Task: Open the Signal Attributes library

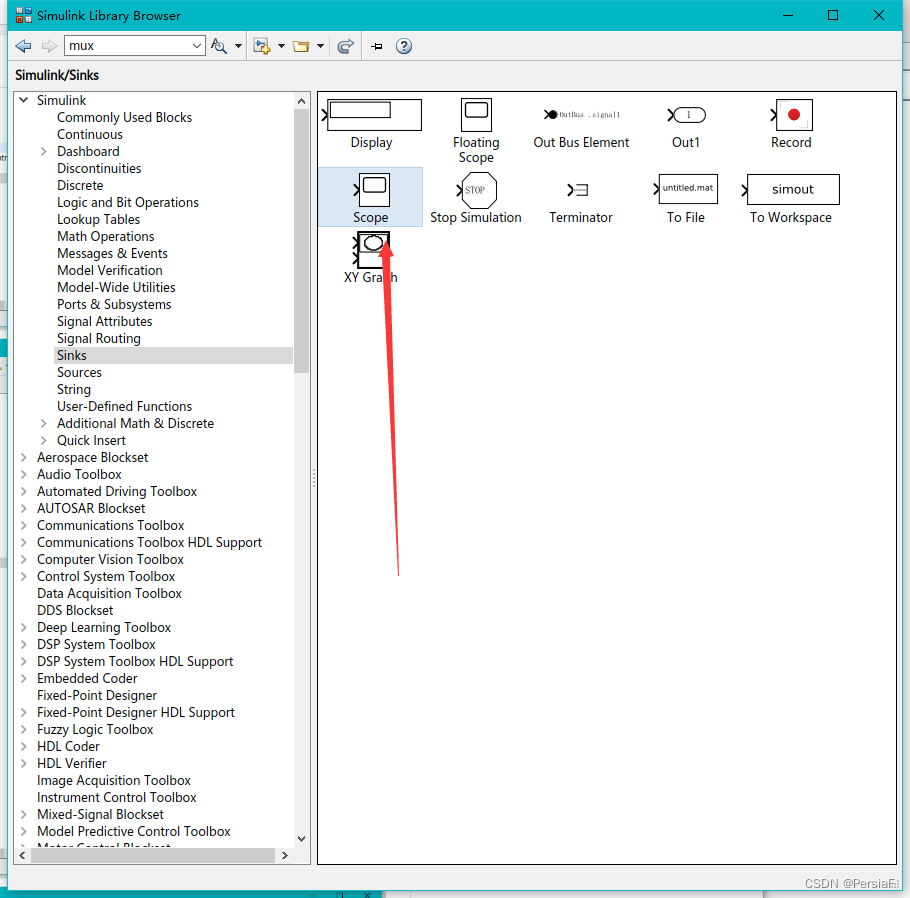Action: (x=104, y=322)
